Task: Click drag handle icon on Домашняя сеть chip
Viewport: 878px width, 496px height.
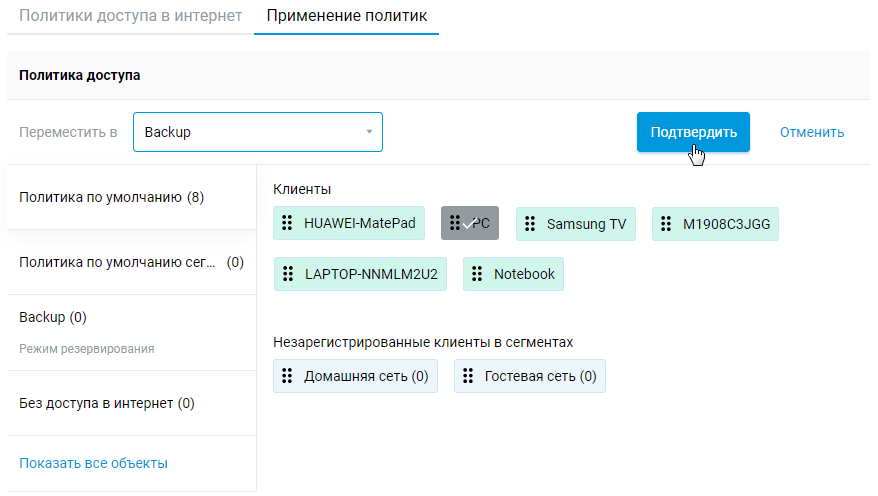Action: [x=287, y=376]
